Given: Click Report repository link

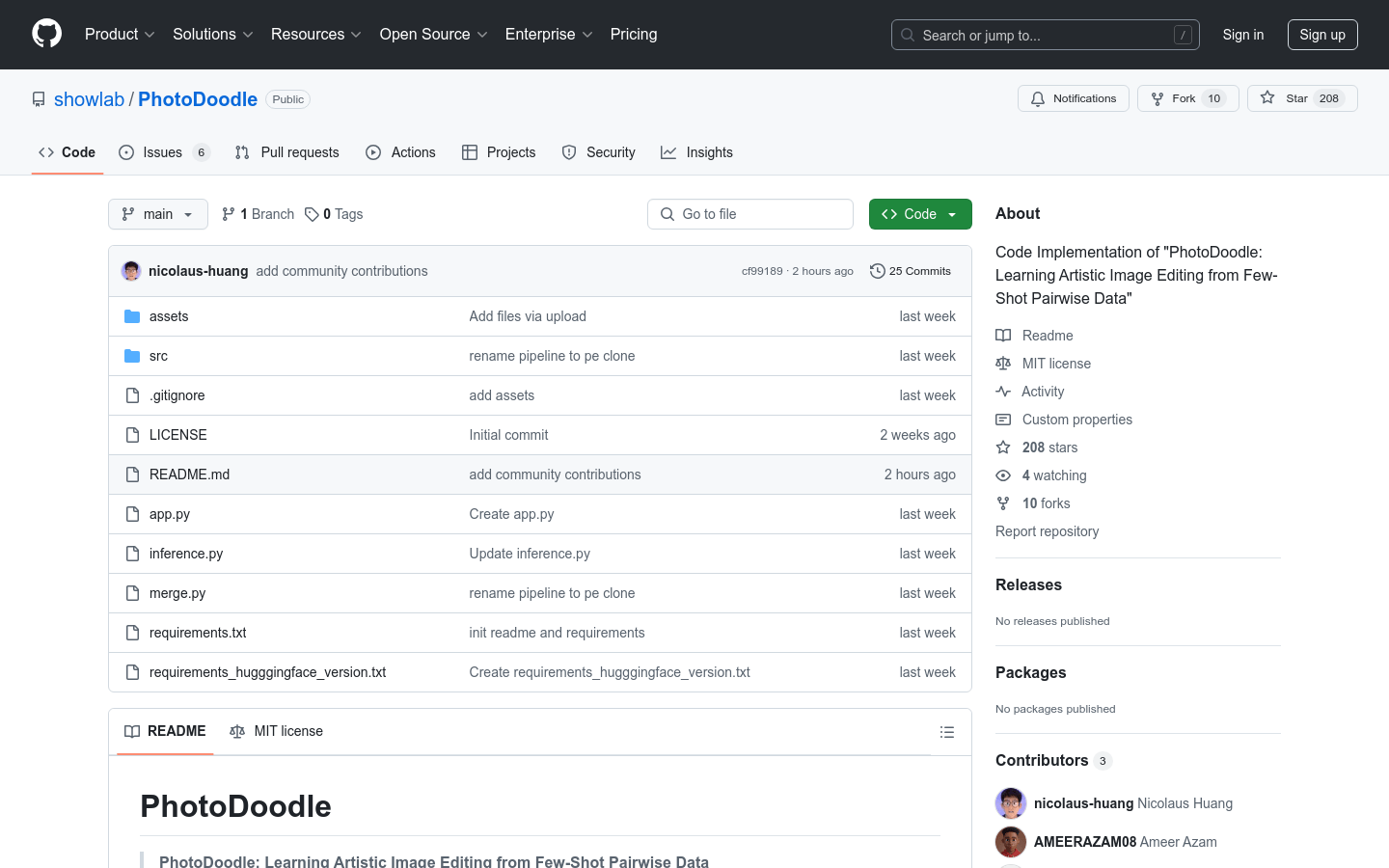Looking at the screenshot, I should (x=1047, y=531).
